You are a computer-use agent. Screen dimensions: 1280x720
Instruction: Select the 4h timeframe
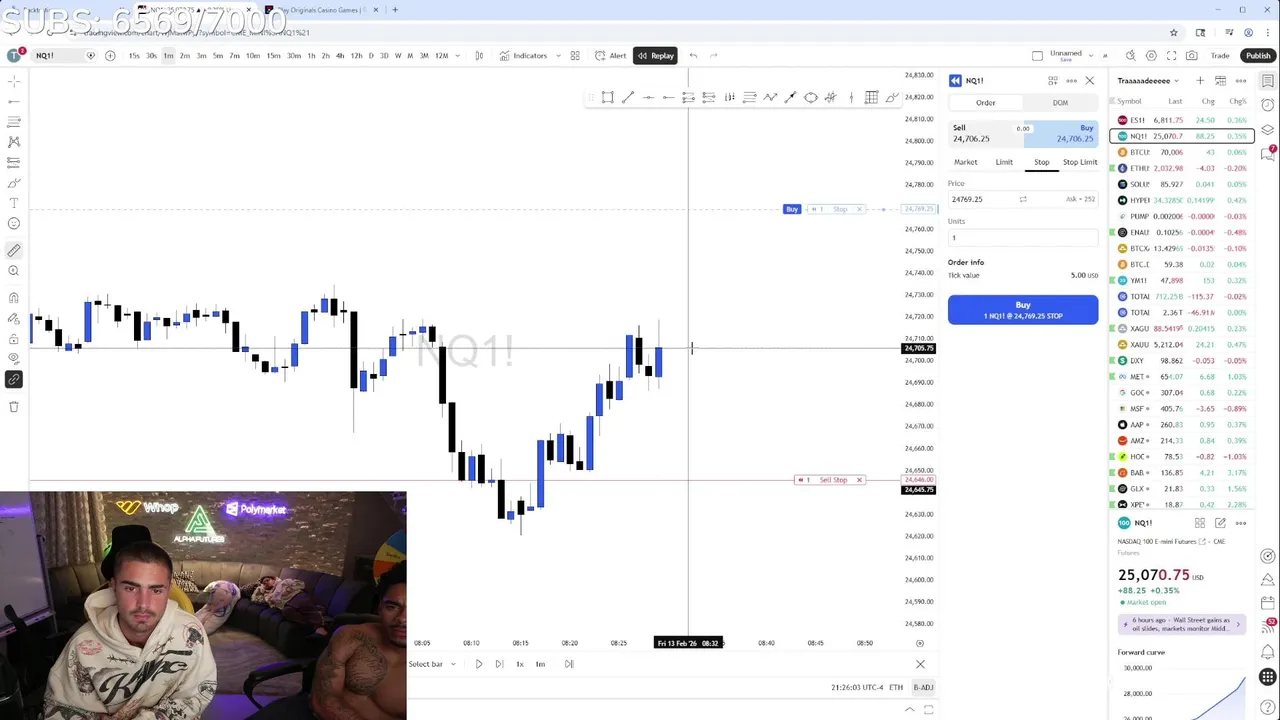(x=340, y=56)
